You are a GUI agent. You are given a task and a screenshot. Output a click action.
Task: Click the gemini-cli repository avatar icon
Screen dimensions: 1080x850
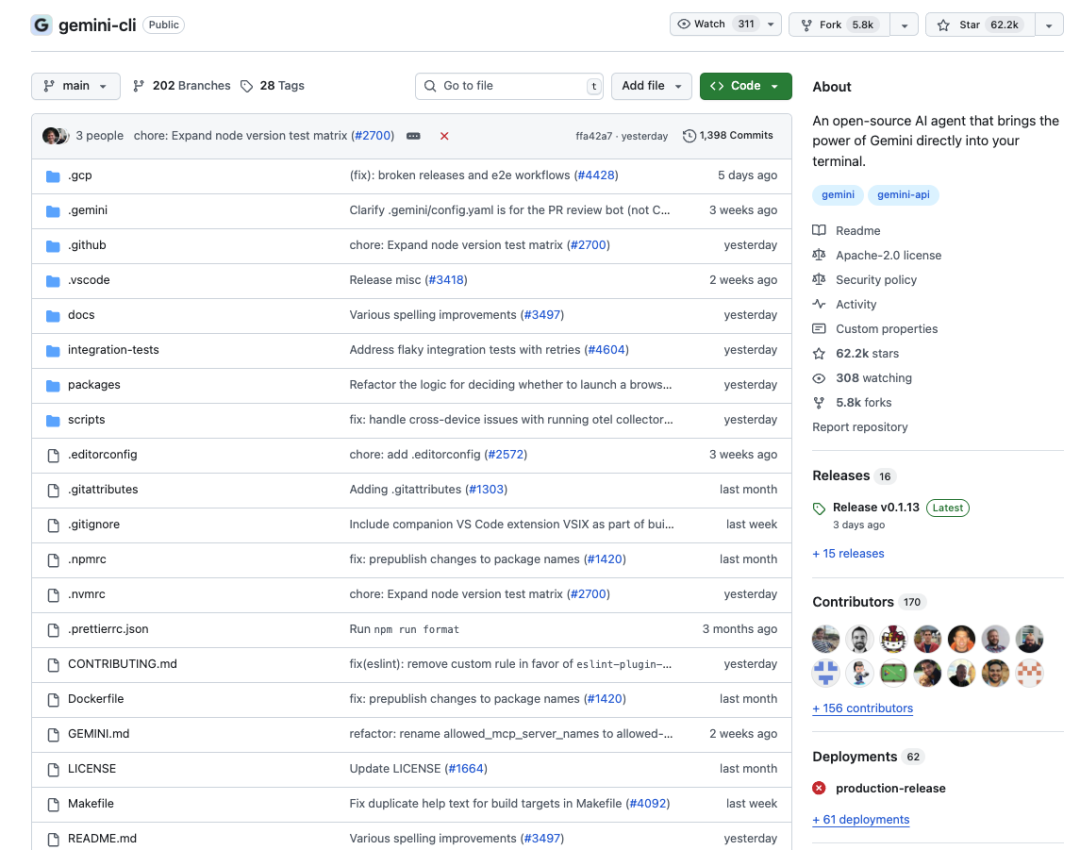(x=41, y=25)
